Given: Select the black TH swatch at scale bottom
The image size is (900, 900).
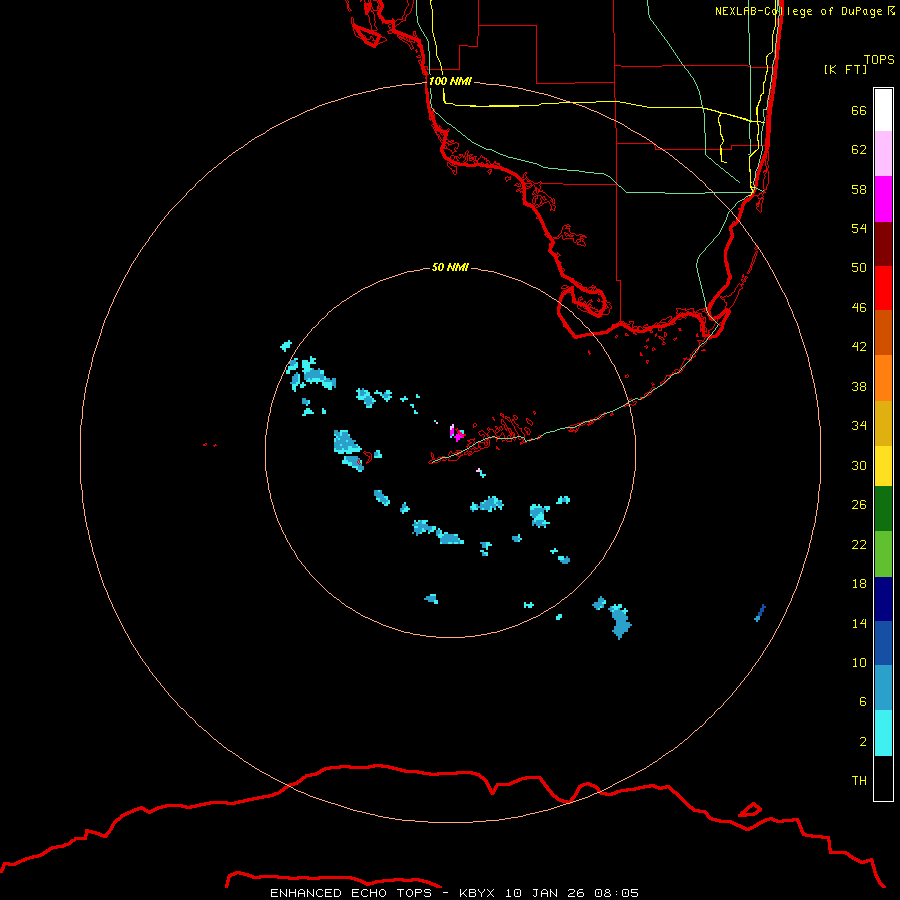Looking at the screenshot, I should (x=883, y=778).
